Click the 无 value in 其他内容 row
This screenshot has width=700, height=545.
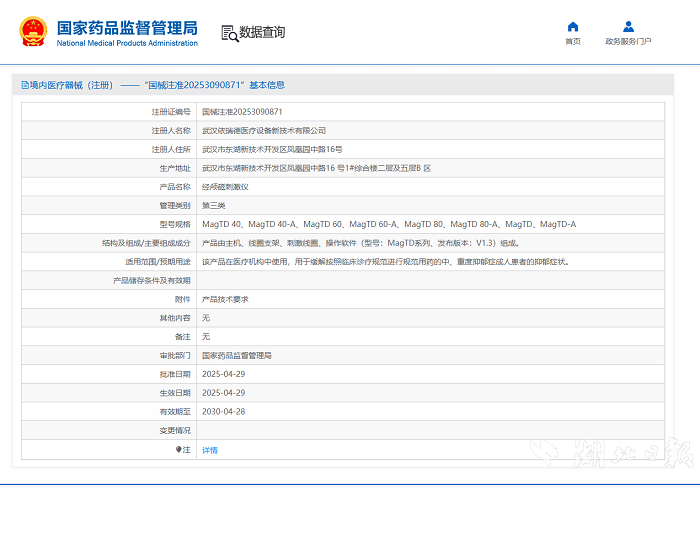(x=206, y=318)
